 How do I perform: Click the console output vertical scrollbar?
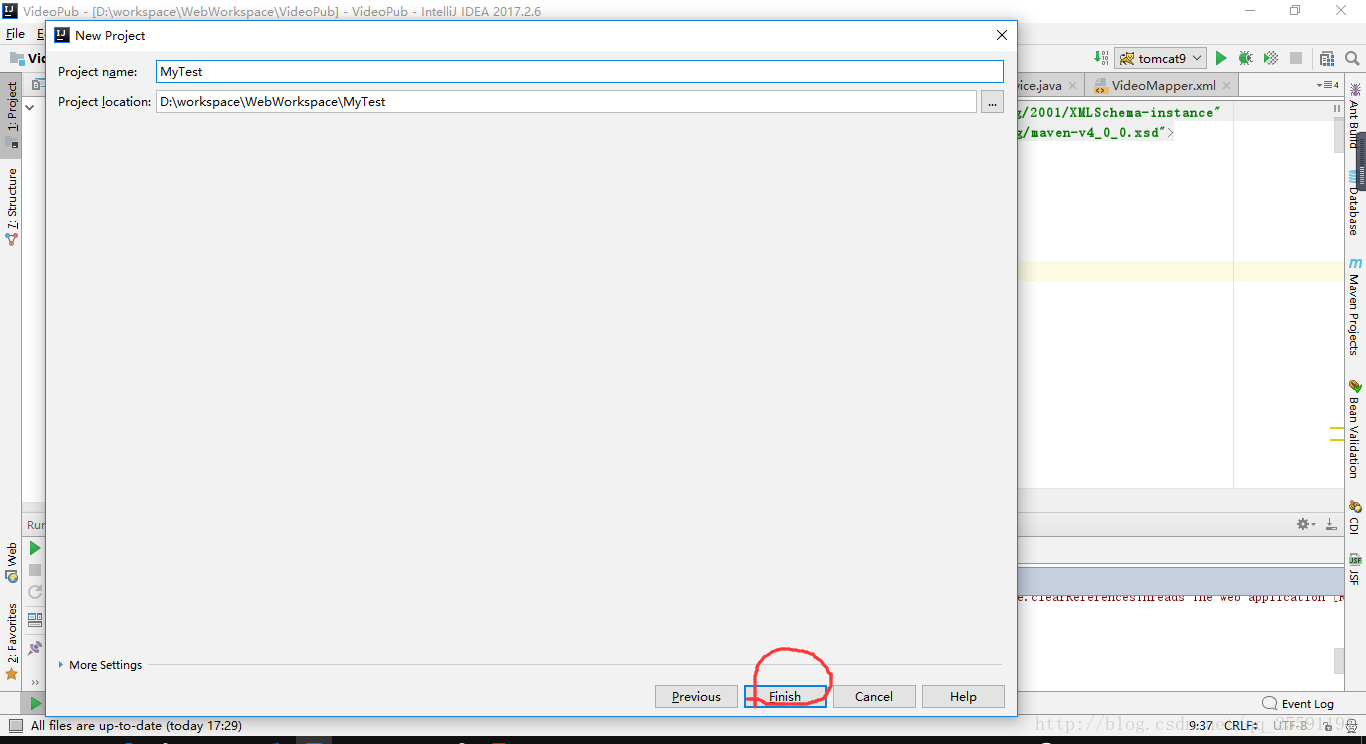(x=1339, y=661)
